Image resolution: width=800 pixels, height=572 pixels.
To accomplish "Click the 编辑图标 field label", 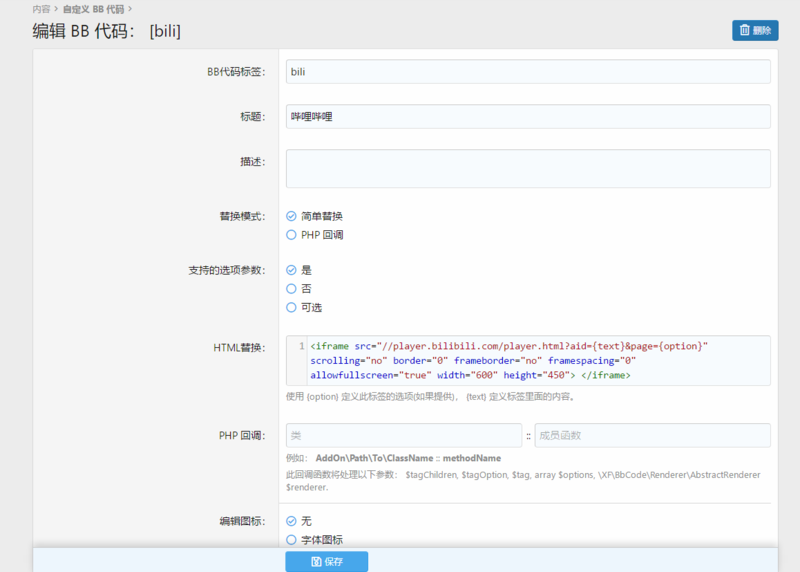I will 241,521.
